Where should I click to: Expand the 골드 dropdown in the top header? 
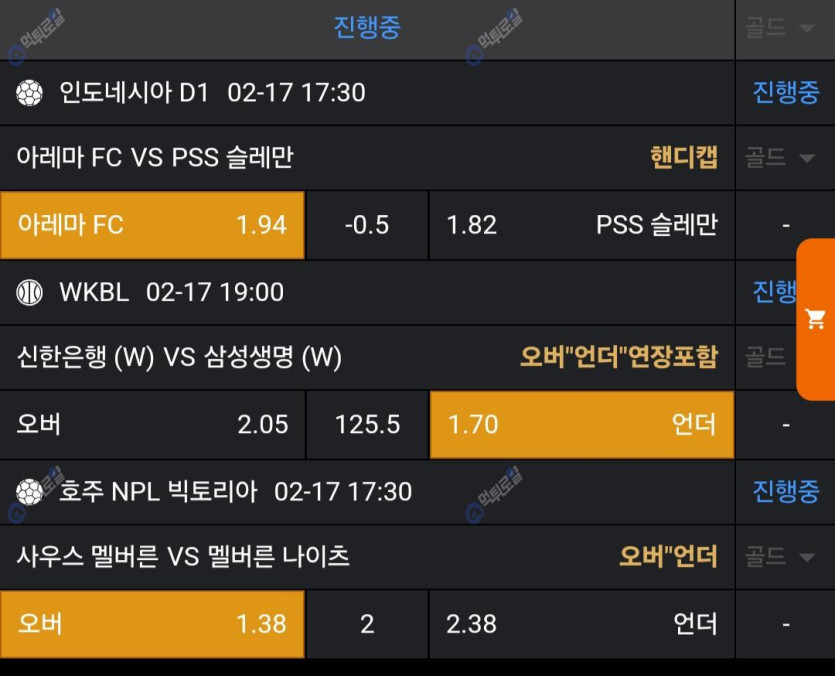[x=780, y=28]
